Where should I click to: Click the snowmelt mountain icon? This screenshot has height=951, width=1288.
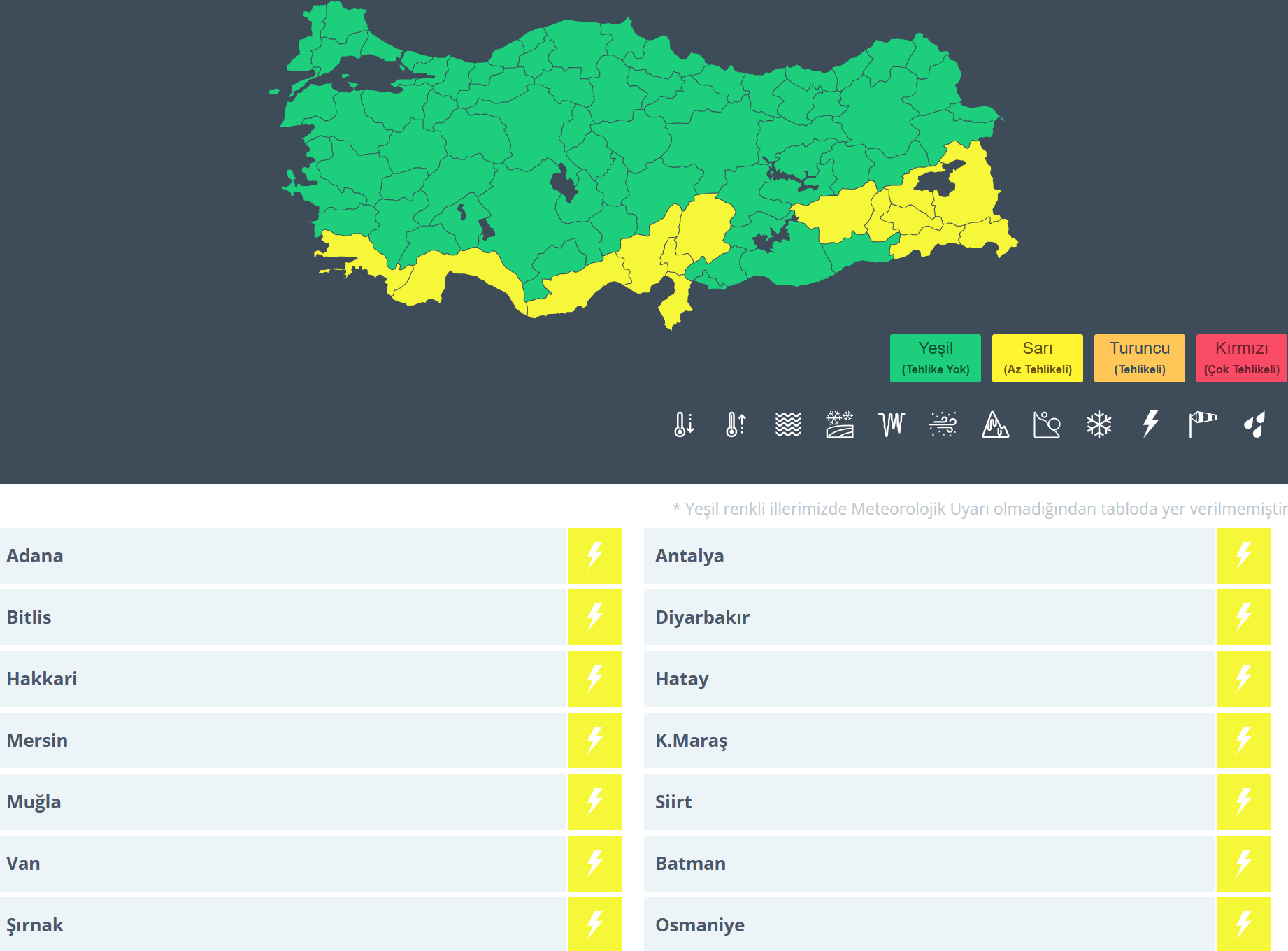pyautogui.click(x=995, y=424)
